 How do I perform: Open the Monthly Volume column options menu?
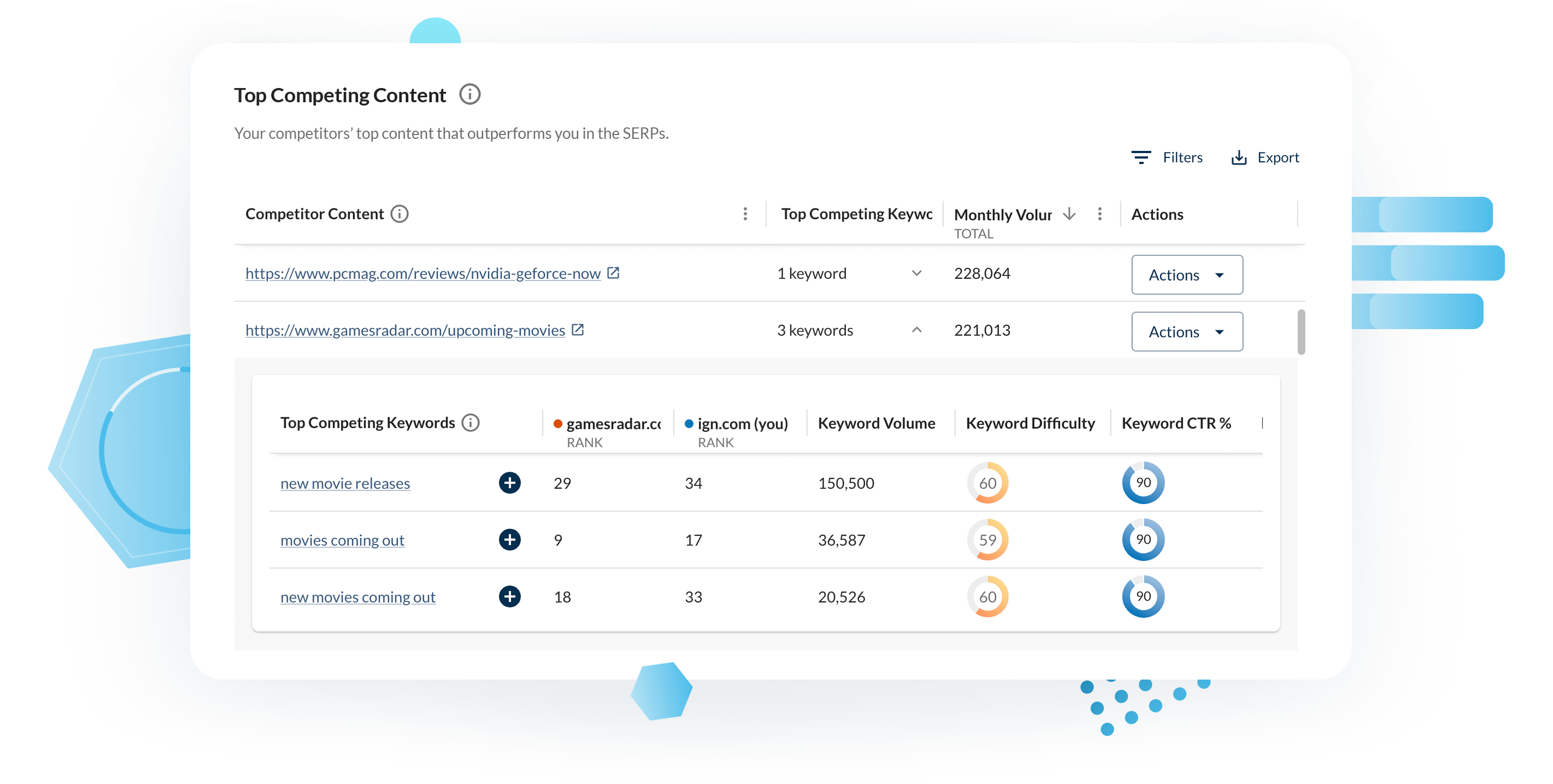(1099, 213)
